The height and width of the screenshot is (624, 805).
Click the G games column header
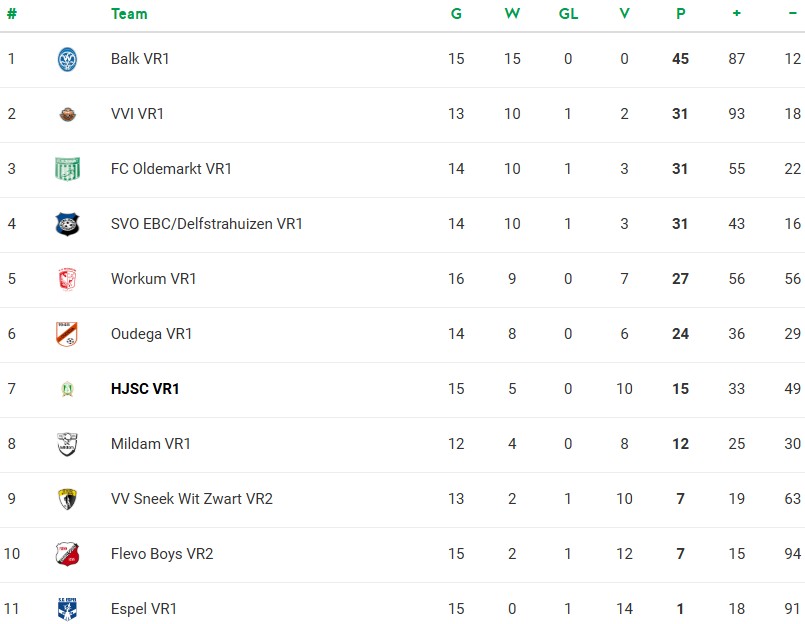coord(456,14)
